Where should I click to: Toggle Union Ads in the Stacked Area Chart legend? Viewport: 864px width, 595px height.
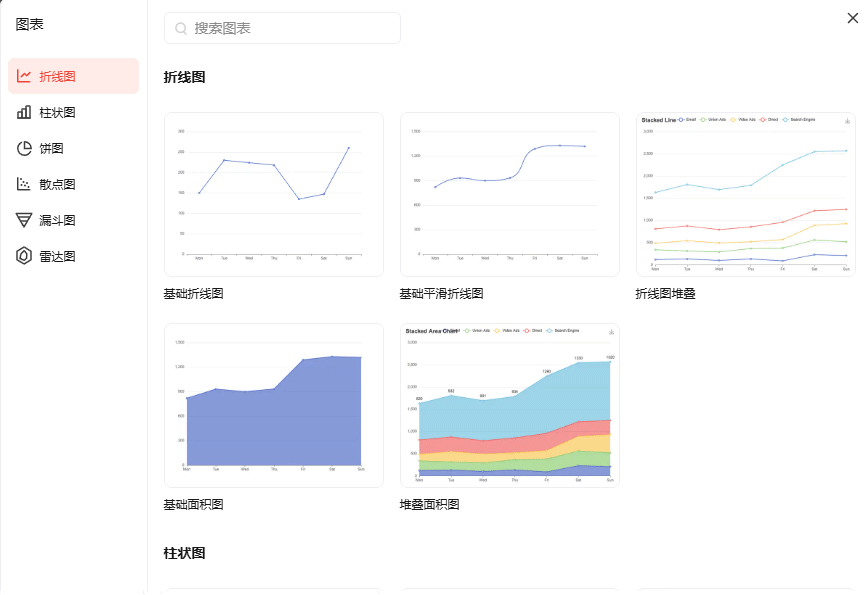[479, 330]
